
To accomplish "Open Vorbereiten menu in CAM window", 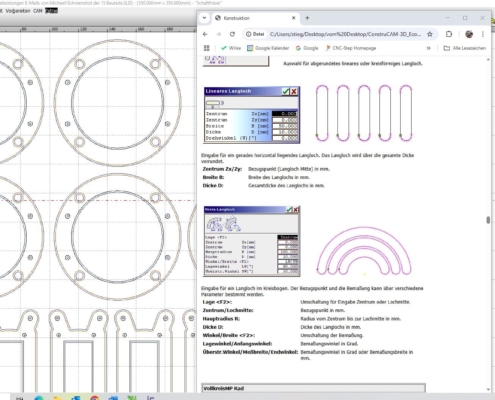I will [18, 11].
